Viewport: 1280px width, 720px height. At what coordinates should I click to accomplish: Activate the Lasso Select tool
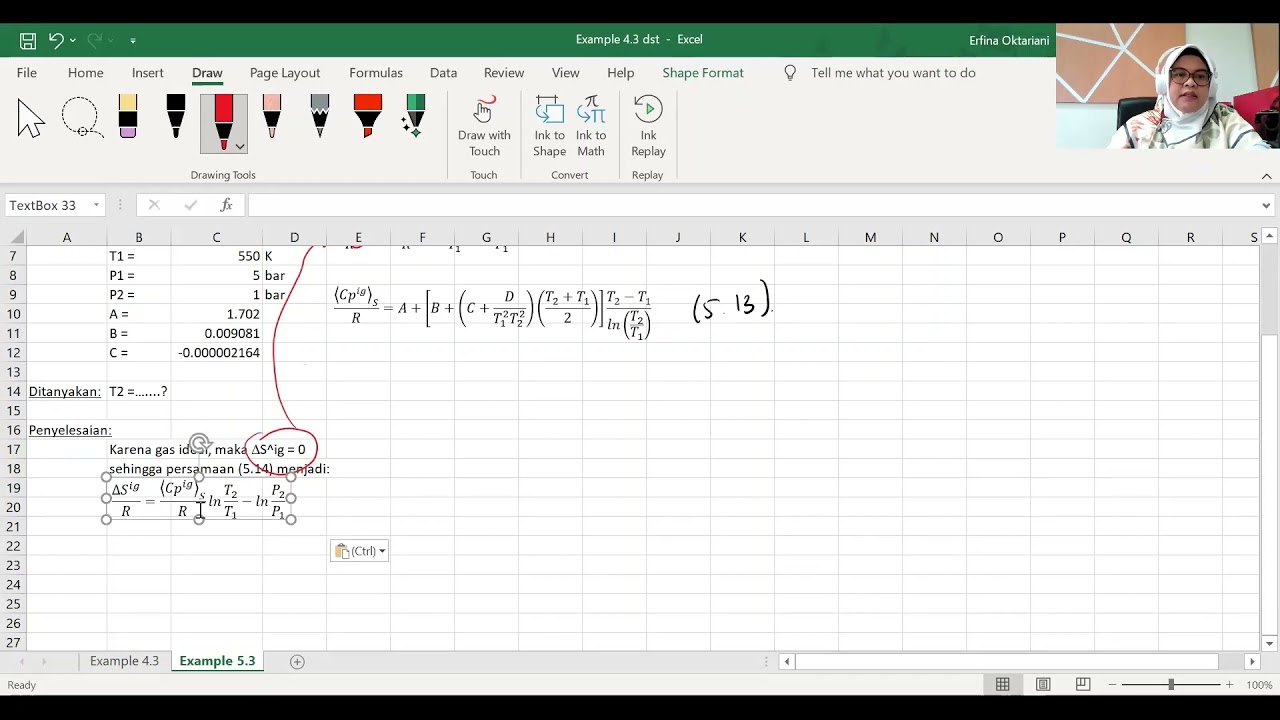[x=81, y=119]
